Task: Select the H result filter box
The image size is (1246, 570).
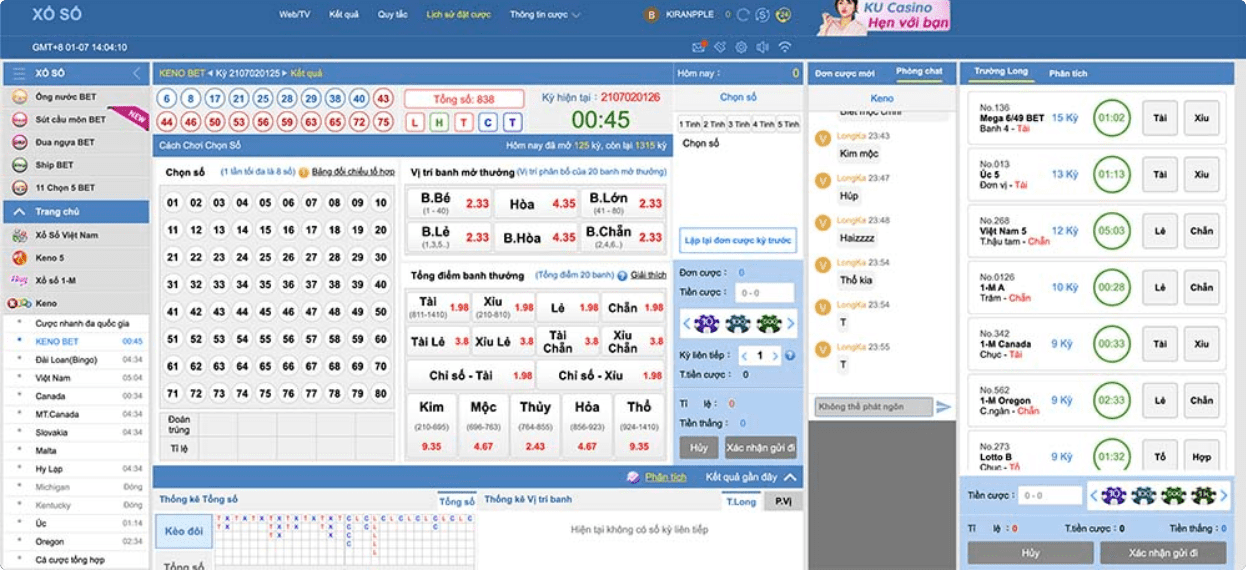Action: click(439, 122)
